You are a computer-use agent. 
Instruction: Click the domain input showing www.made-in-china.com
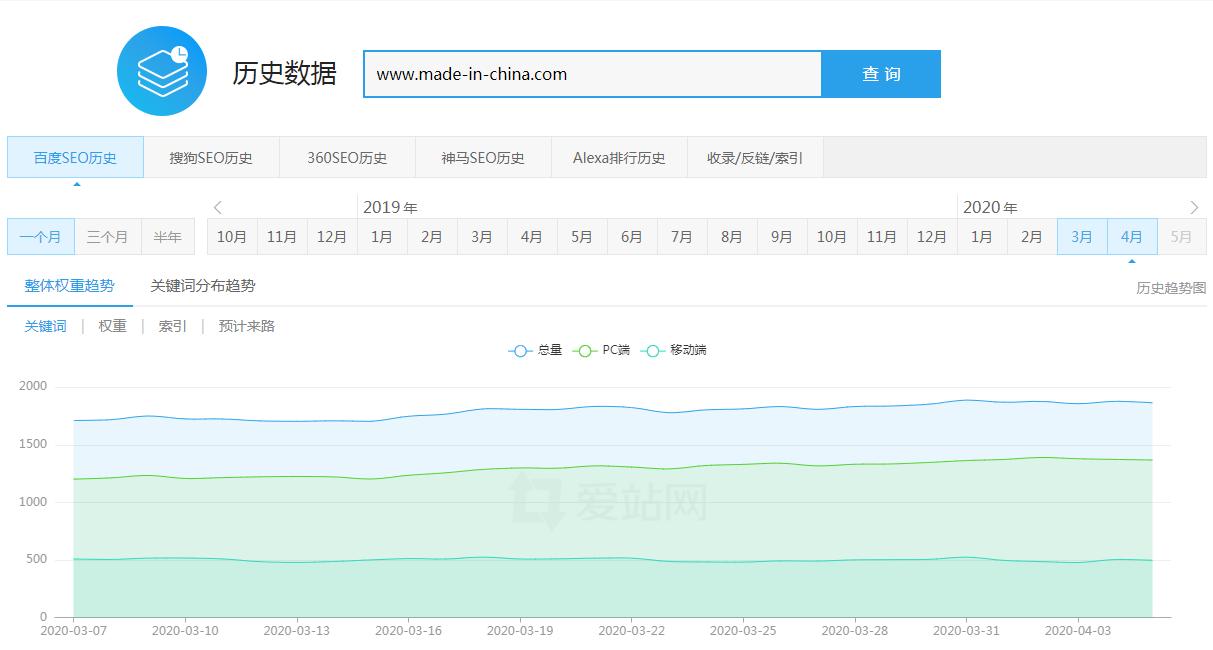(590, 73)
